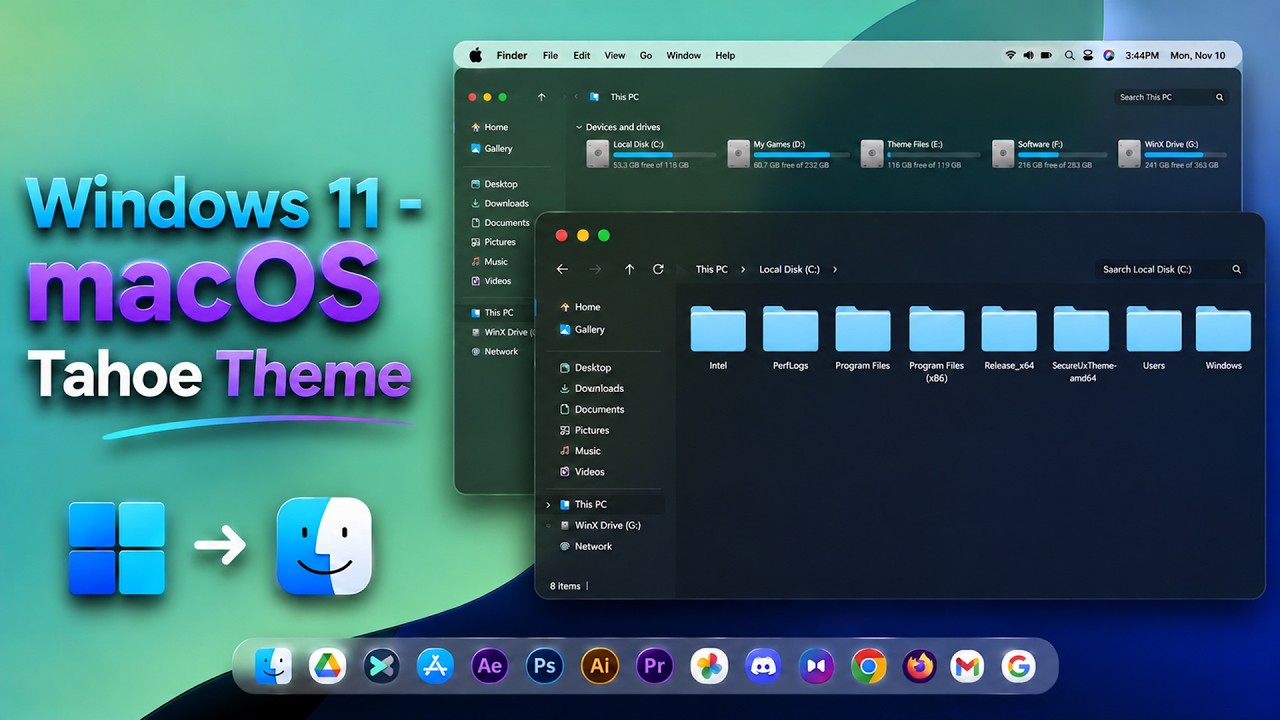The height and width of the screenshot is (720, 1280).
Task: Launch Discord from the dock
Action: click(x=763, y=666)
